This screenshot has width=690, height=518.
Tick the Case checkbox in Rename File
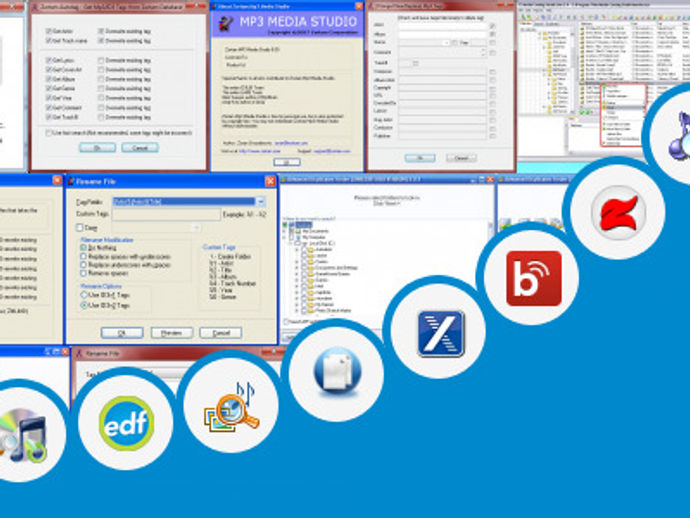(80, 228)
